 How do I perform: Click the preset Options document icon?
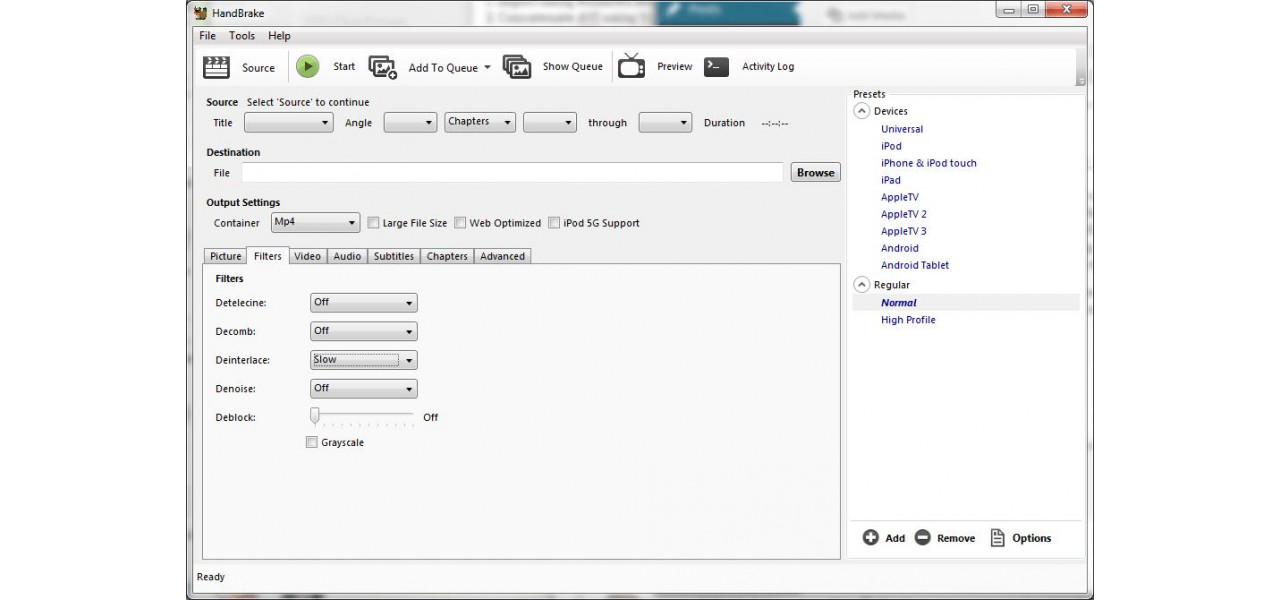[x=997, y=538]
